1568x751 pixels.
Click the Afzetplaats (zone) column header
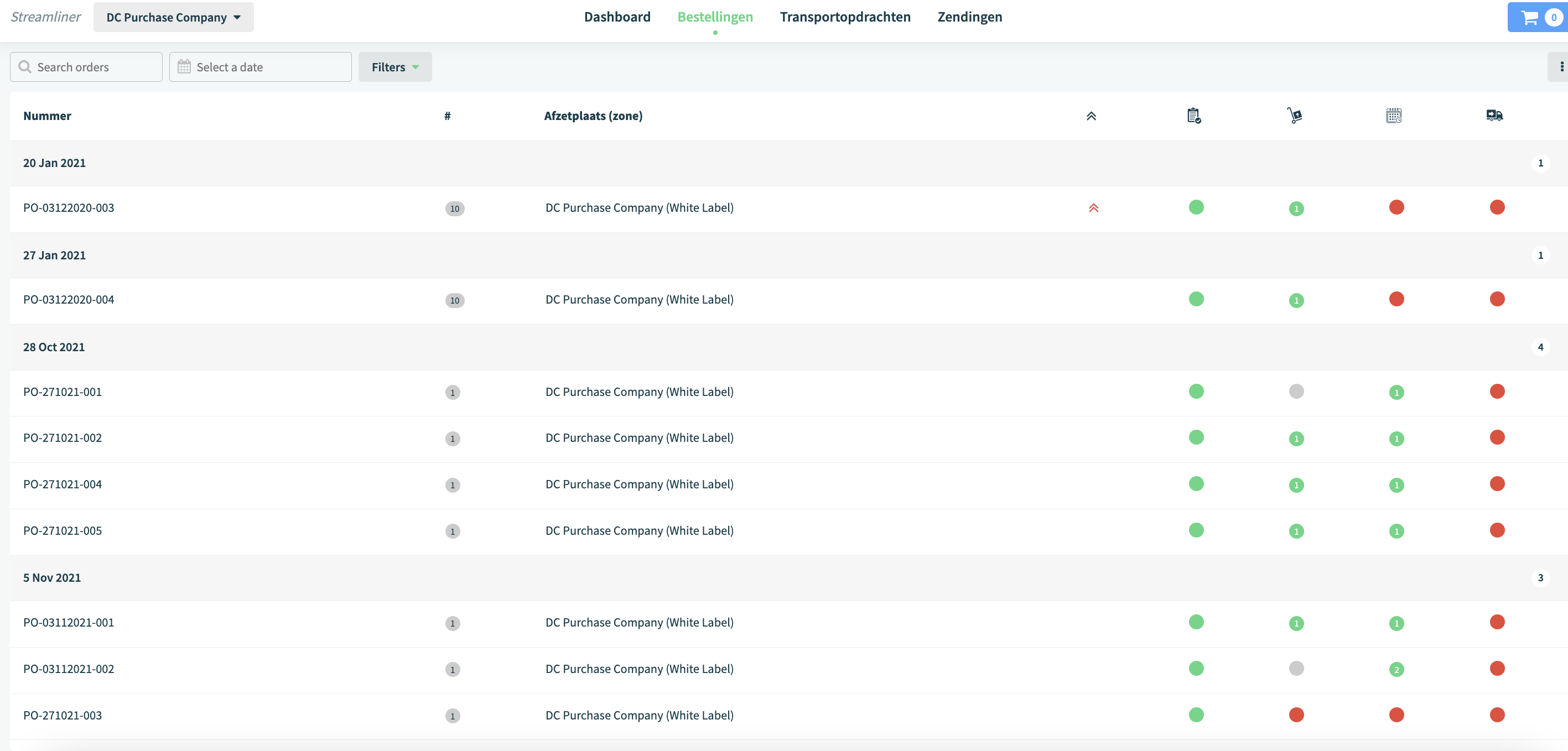point(593,116)
